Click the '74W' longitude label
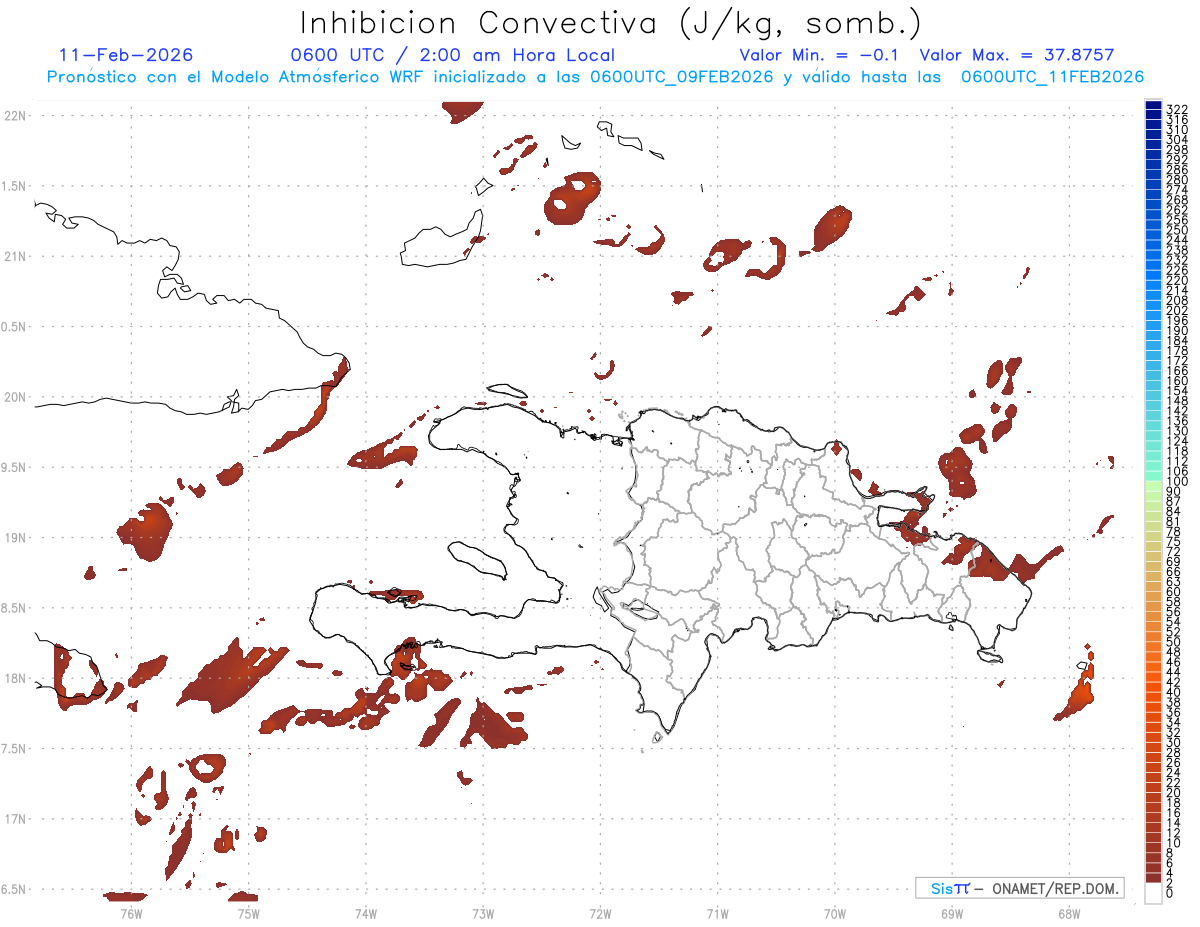The image size is (1200, 927). coord(365,913)
